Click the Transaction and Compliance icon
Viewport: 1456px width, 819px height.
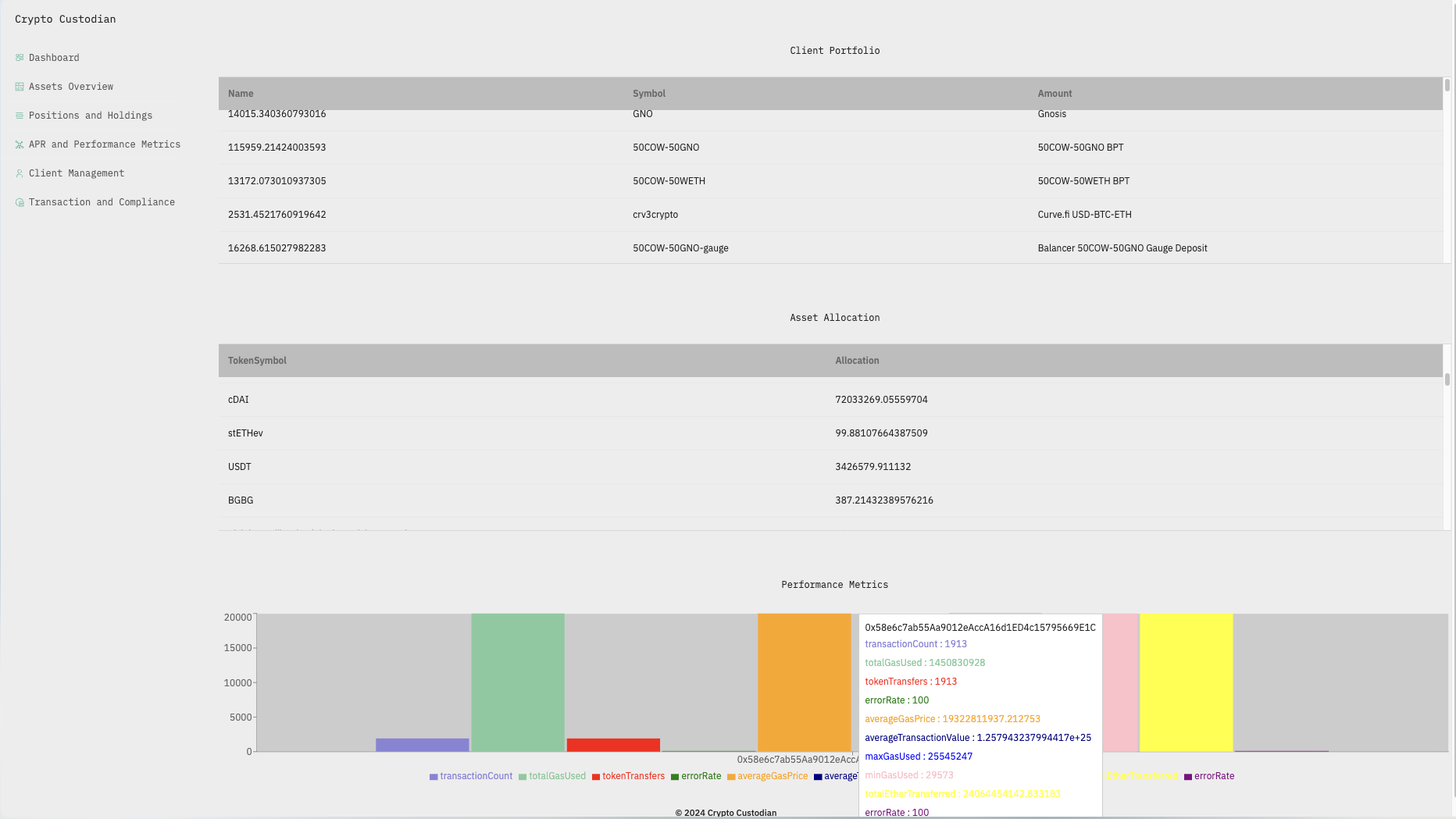pos(20,202)
